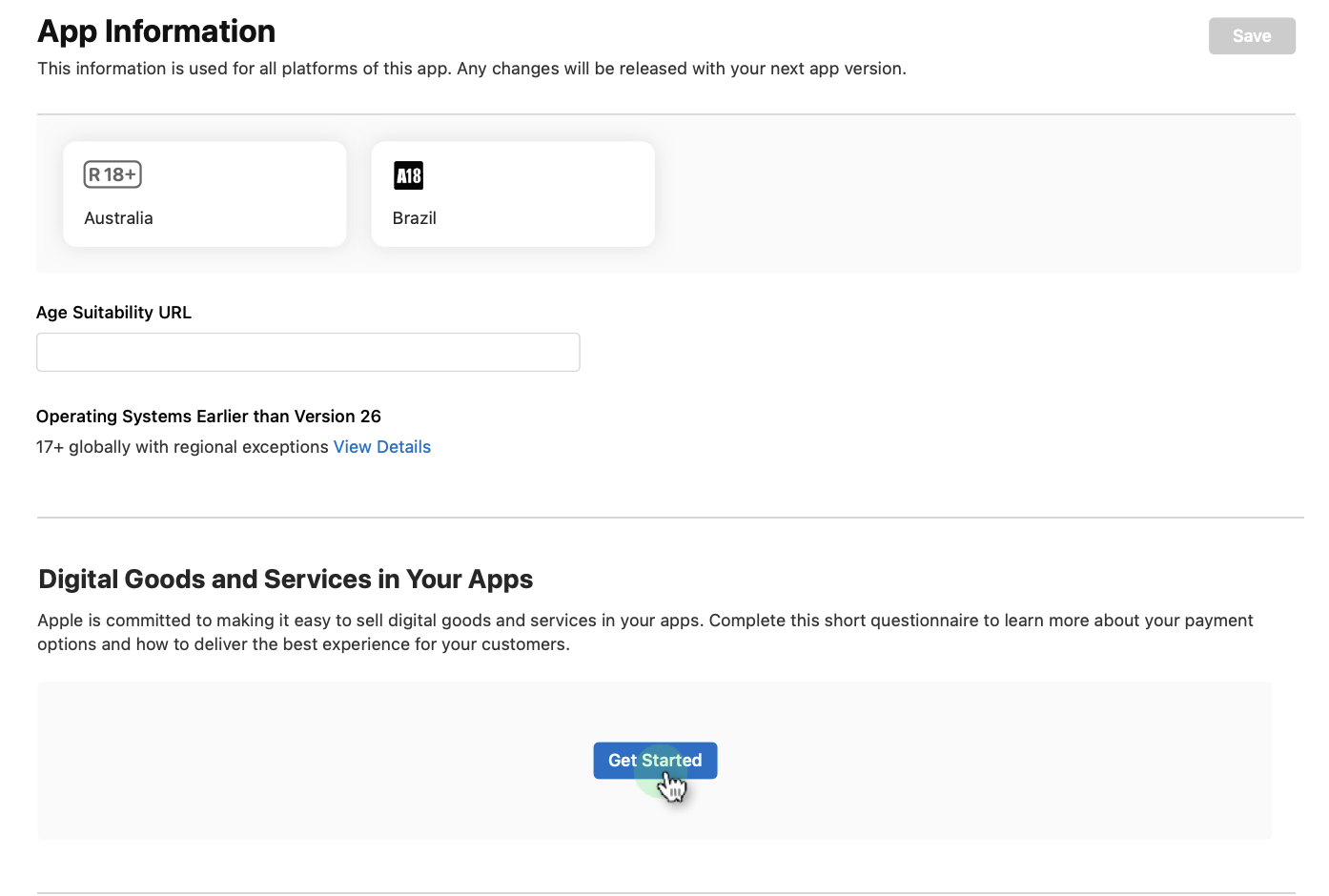Select the Brazil rating card label
Image resolution: width=1329 pixels, height=896 pixels.
click(x=415, y=218)
